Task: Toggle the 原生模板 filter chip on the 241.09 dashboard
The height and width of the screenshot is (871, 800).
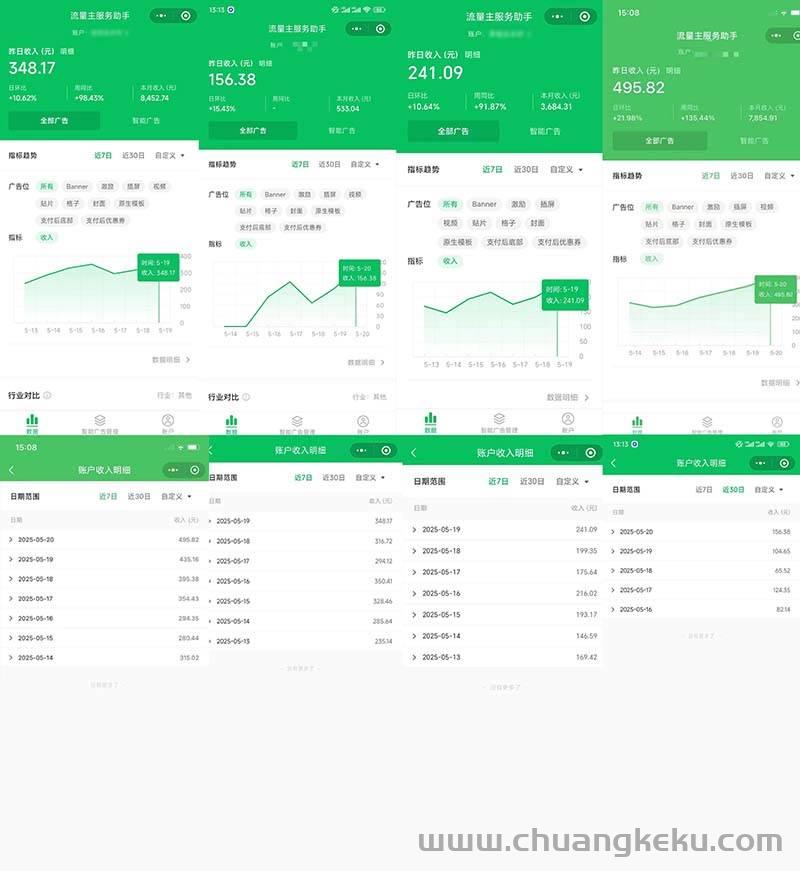Action: coord(457,242)
